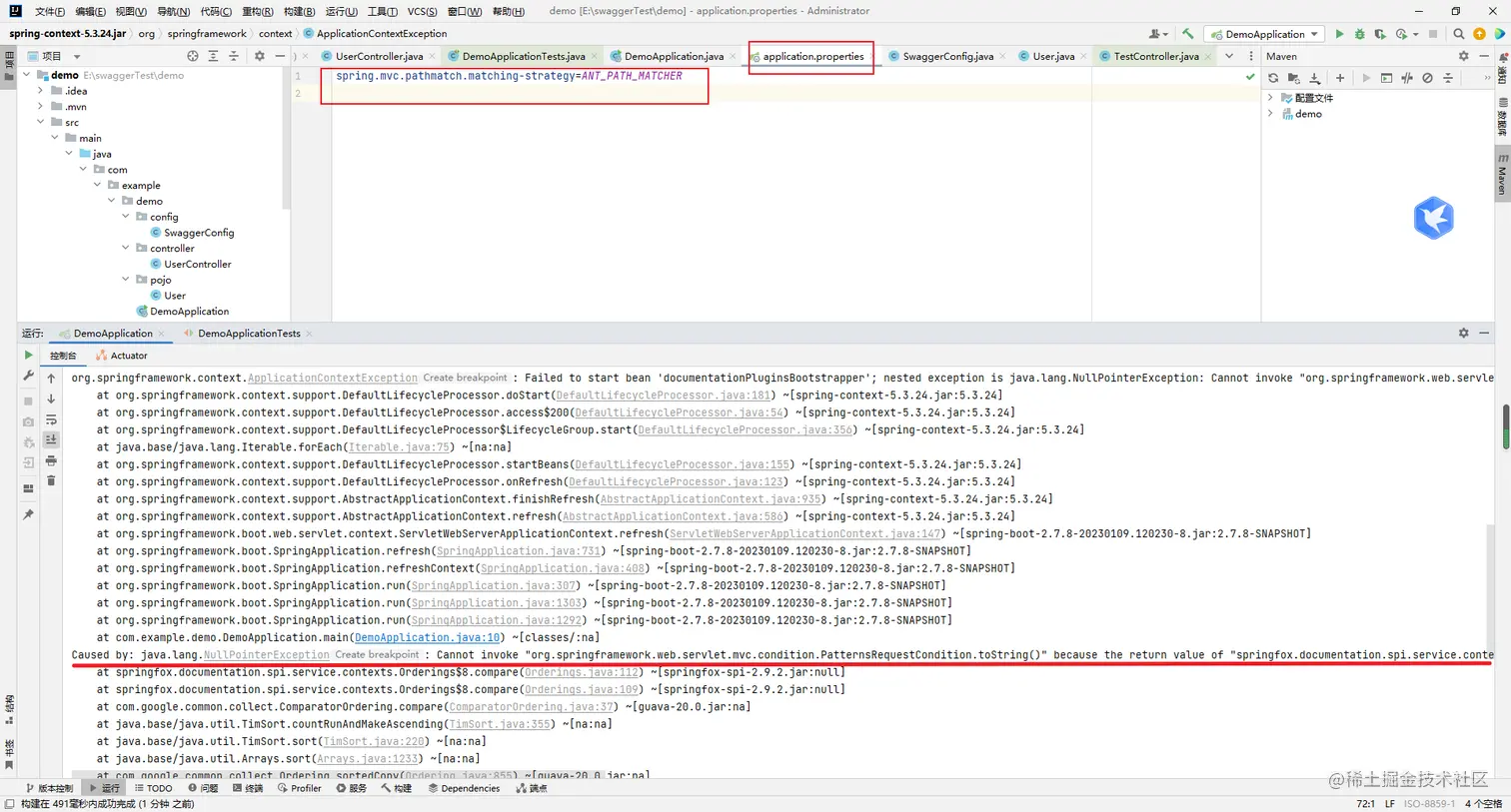Collapse all in Project panel
Image resolution: width=1511 pixels, height=812 pixels.
click(x=234, y=56)
